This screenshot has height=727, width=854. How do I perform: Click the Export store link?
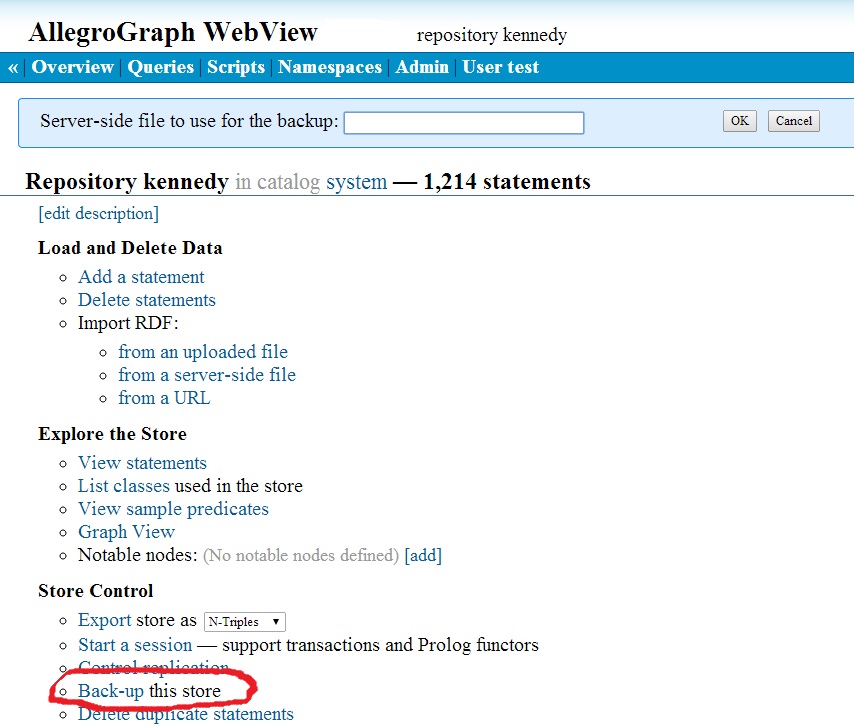(x=105, y=620)
